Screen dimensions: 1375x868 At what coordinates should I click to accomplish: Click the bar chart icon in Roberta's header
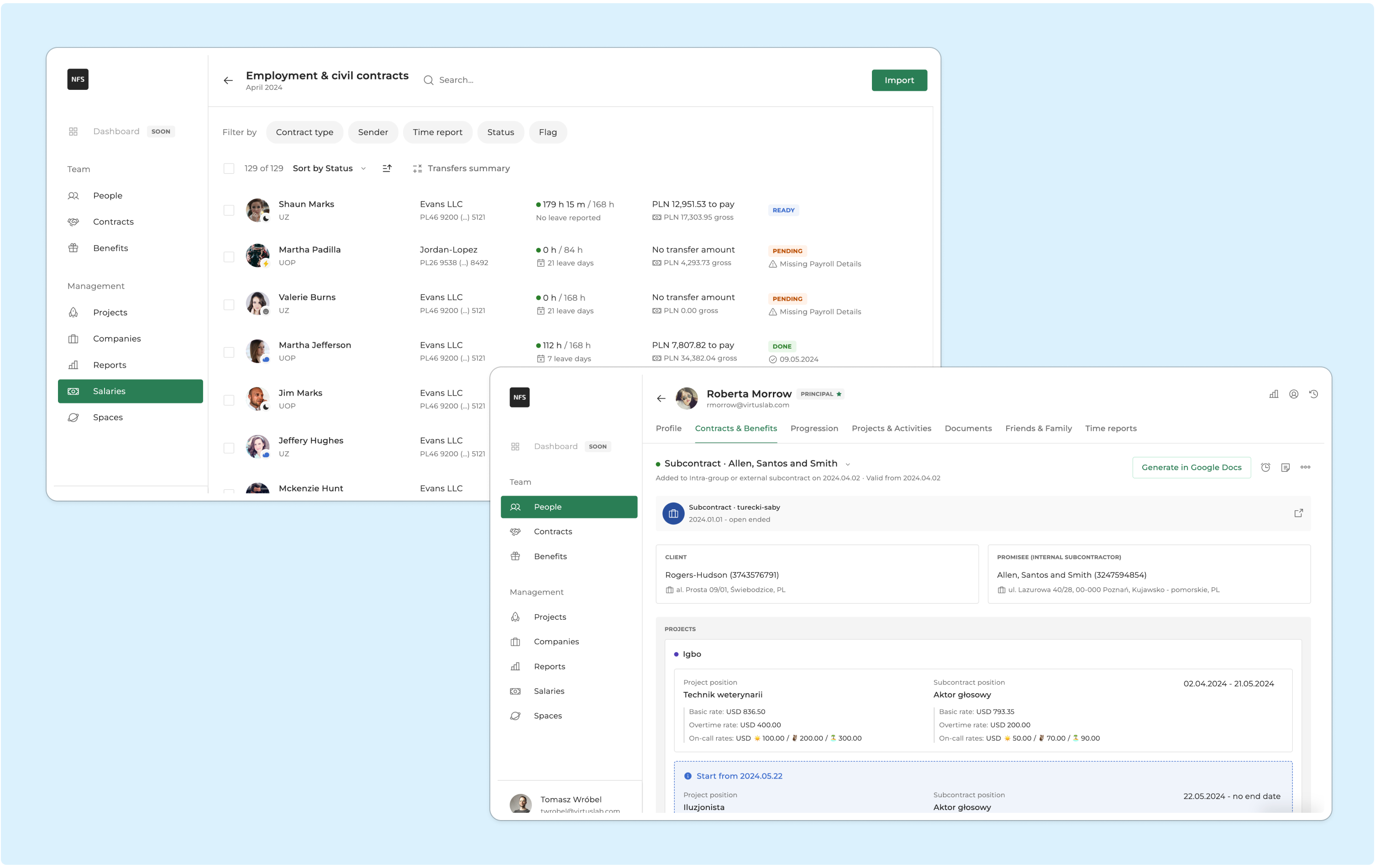(x=1273, y=394)
